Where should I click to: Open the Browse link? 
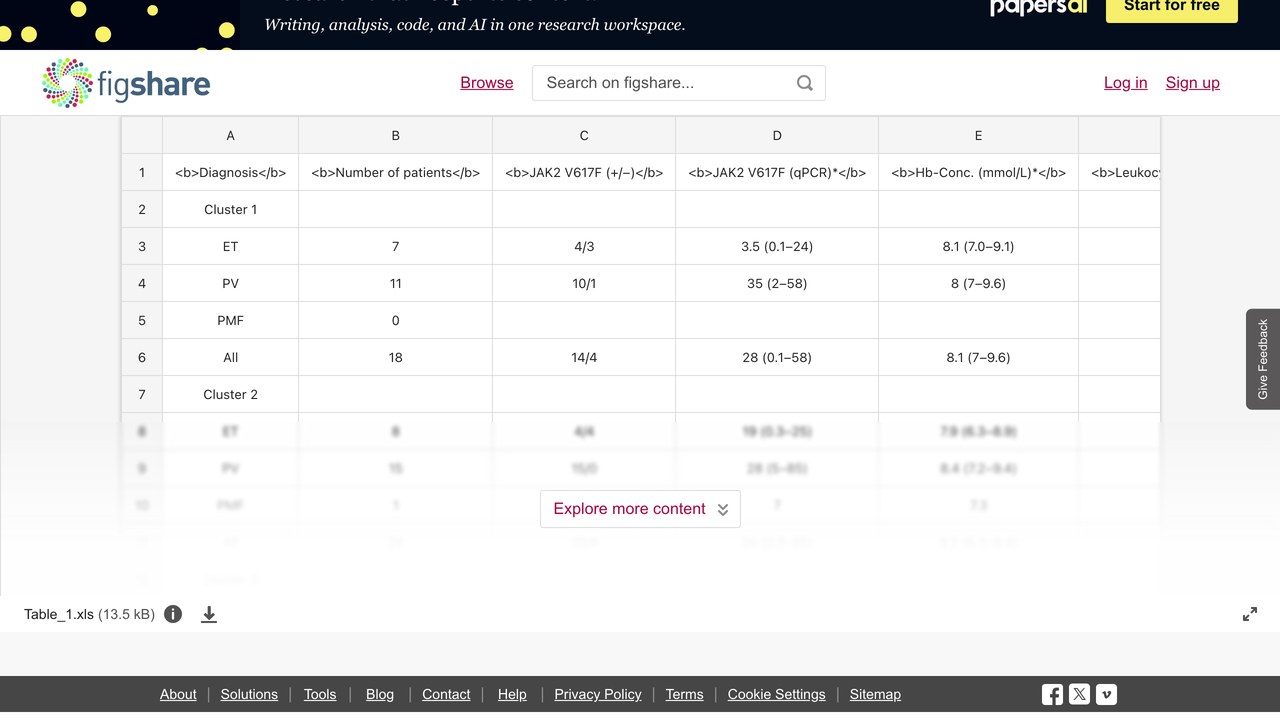[x=487, y=83]
